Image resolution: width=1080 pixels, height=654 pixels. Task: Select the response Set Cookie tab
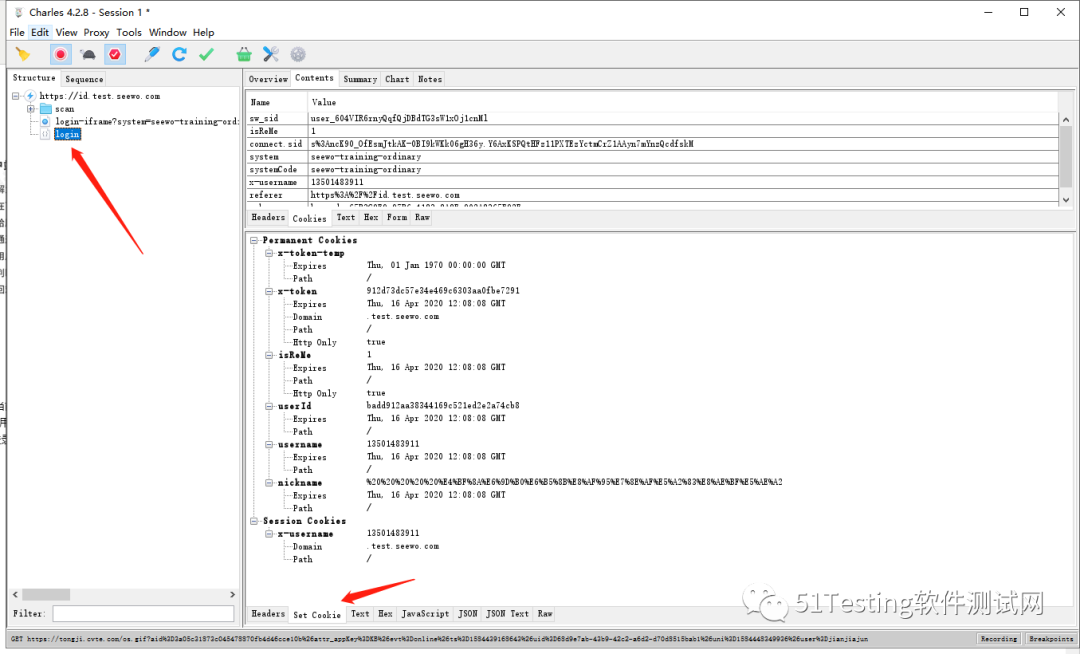click(x=317, y=615)
